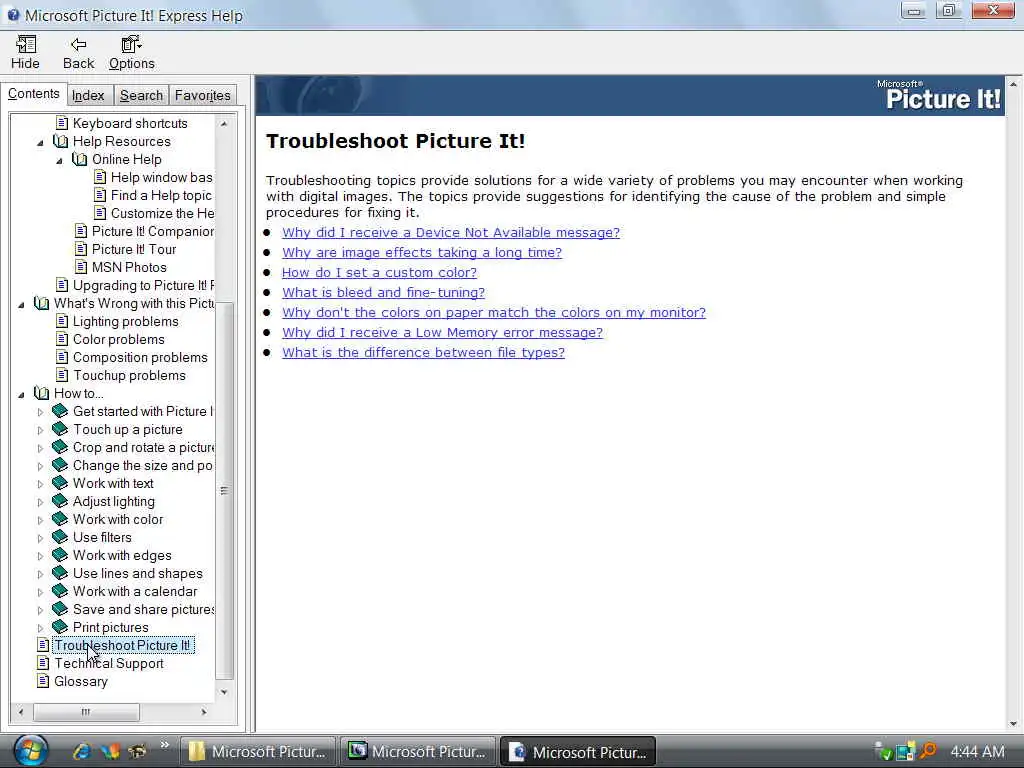1024x768 pixels.
Task: Open the Low Memory error message link
Action: tap(442, 332)
